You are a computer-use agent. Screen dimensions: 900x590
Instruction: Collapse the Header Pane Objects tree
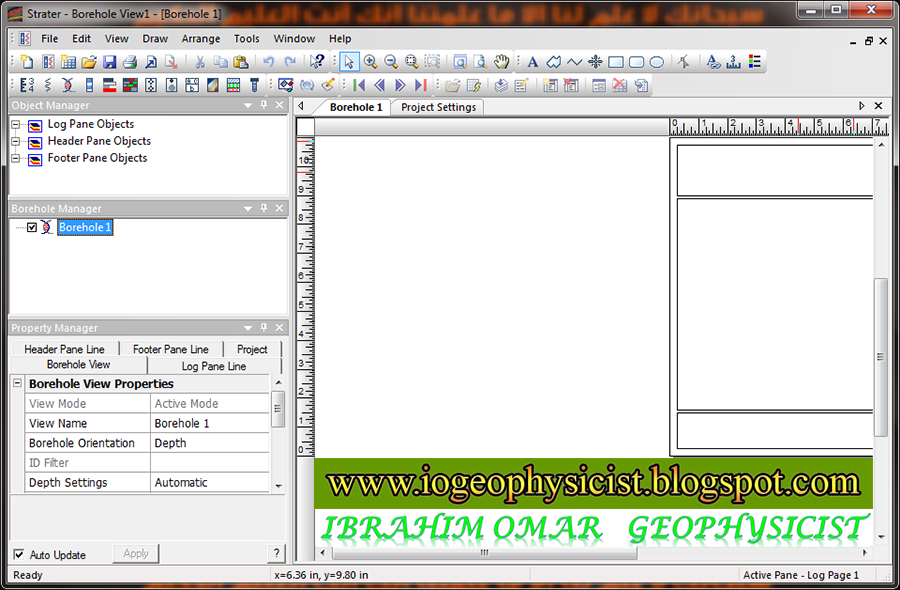pyautogui.click(x=14, y=140)
